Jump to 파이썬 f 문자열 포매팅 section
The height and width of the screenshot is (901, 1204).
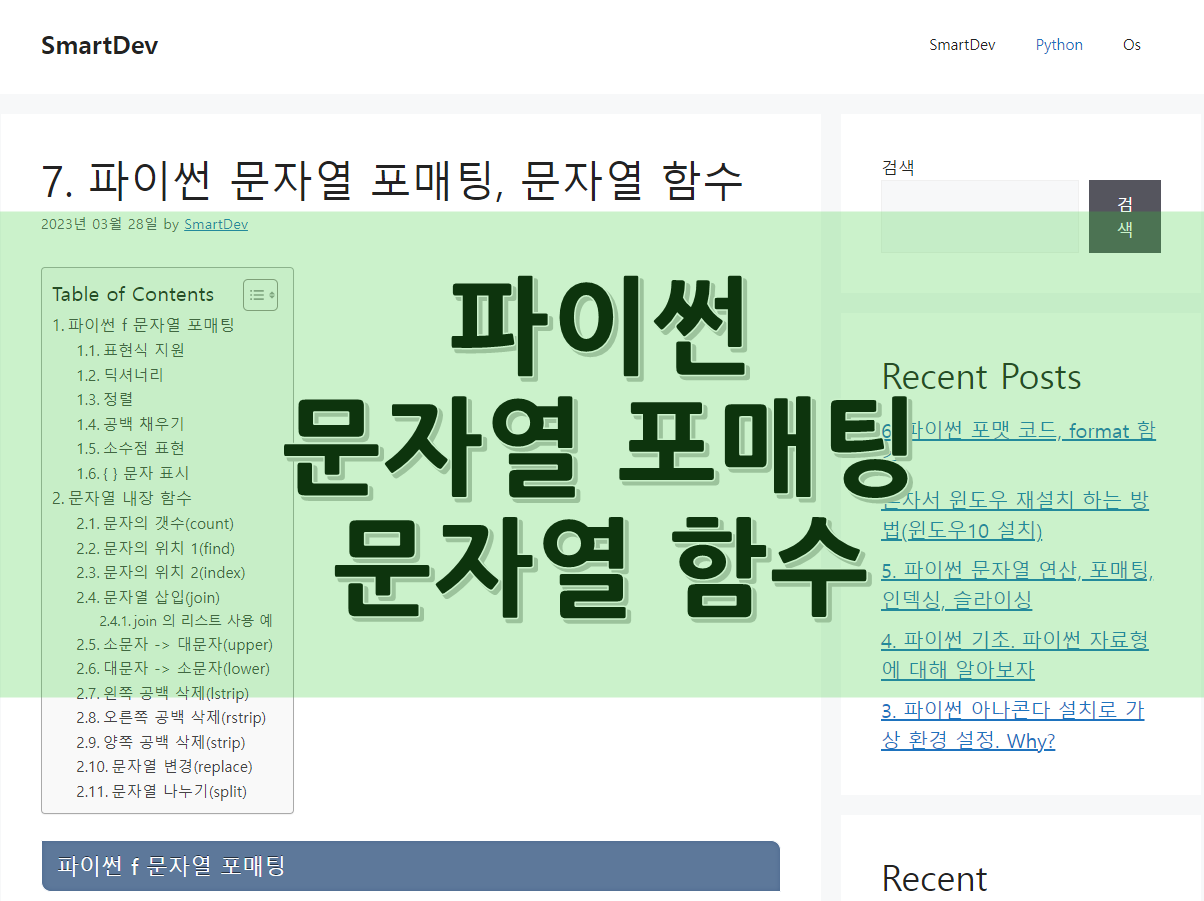pyautogui.click(x=144, y=325)
